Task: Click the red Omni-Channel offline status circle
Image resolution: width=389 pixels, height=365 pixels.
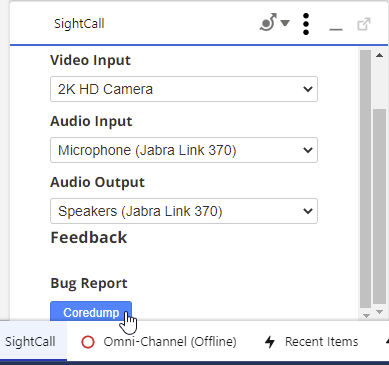Action: point(88,342)
